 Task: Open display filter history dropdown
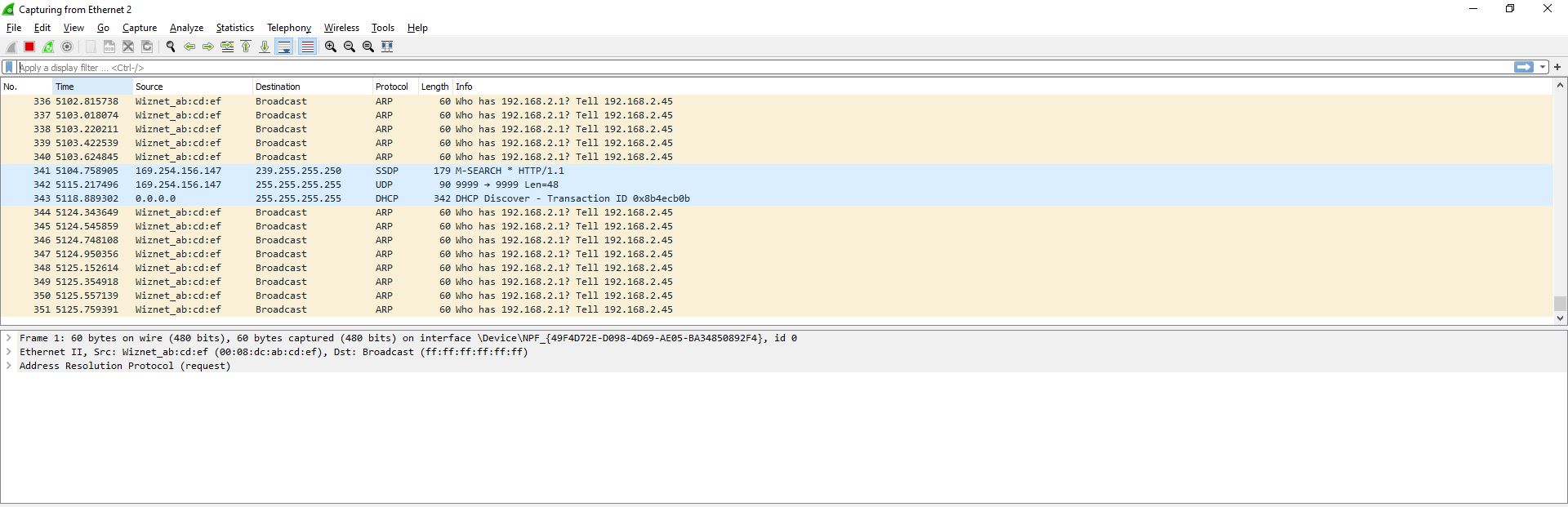tap(1543, 68)
